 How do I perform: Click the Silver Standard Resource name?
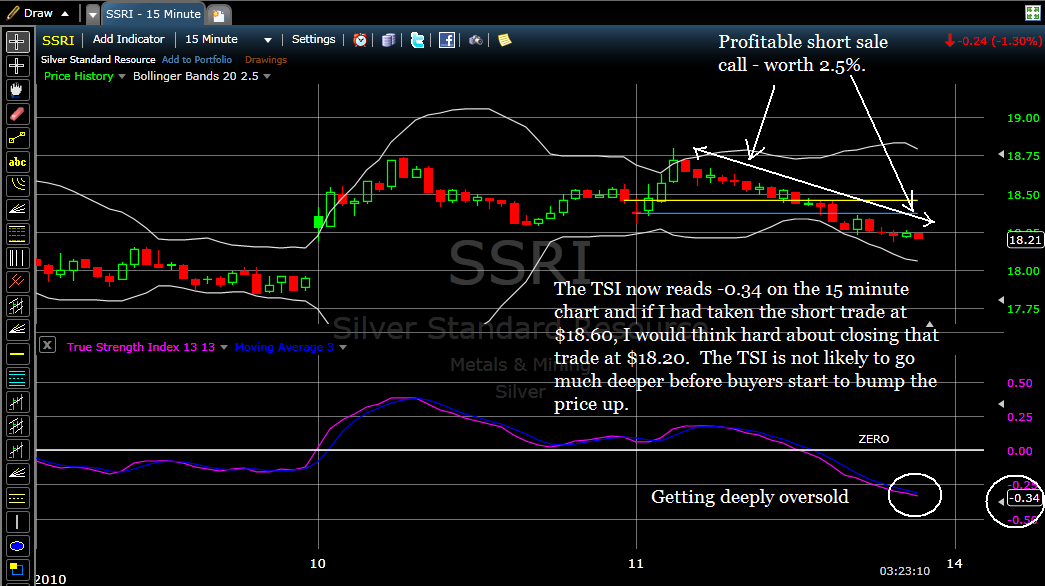(98, 59)
